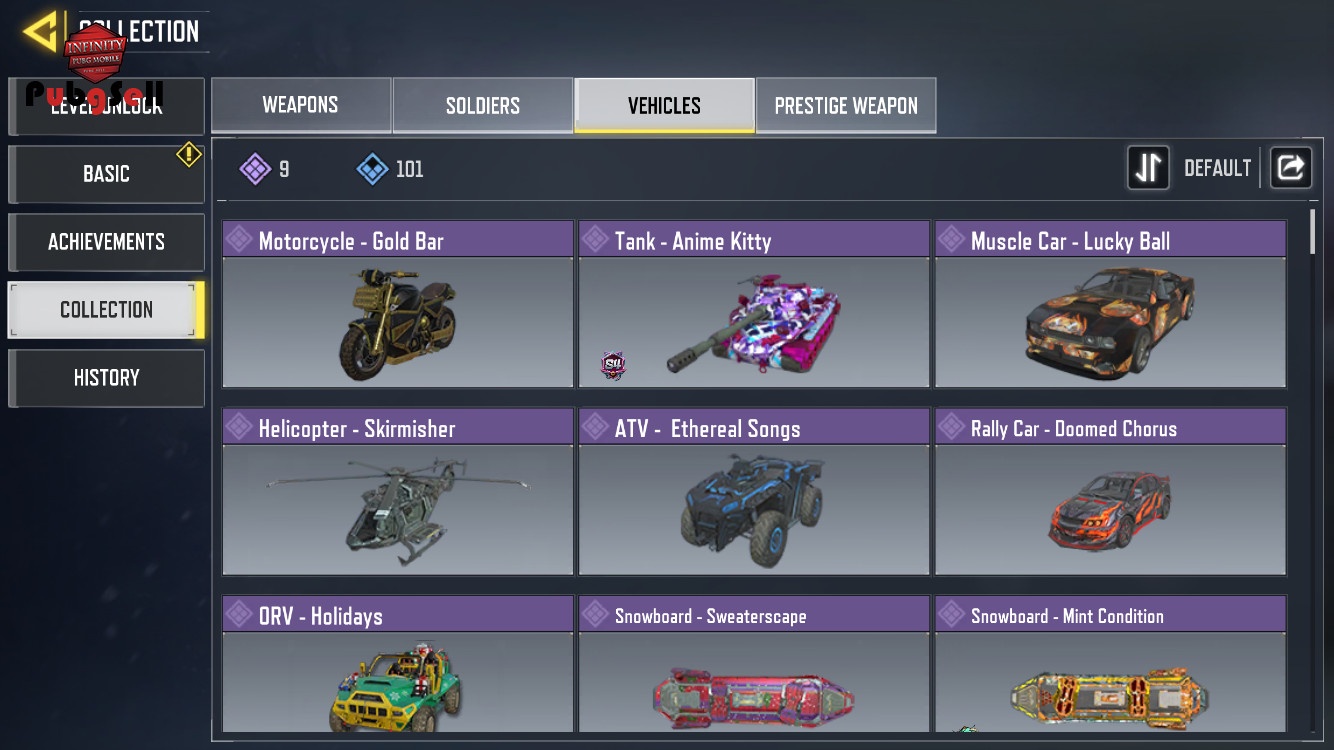Click the yellow warning badge on Basic

(189, 154)
